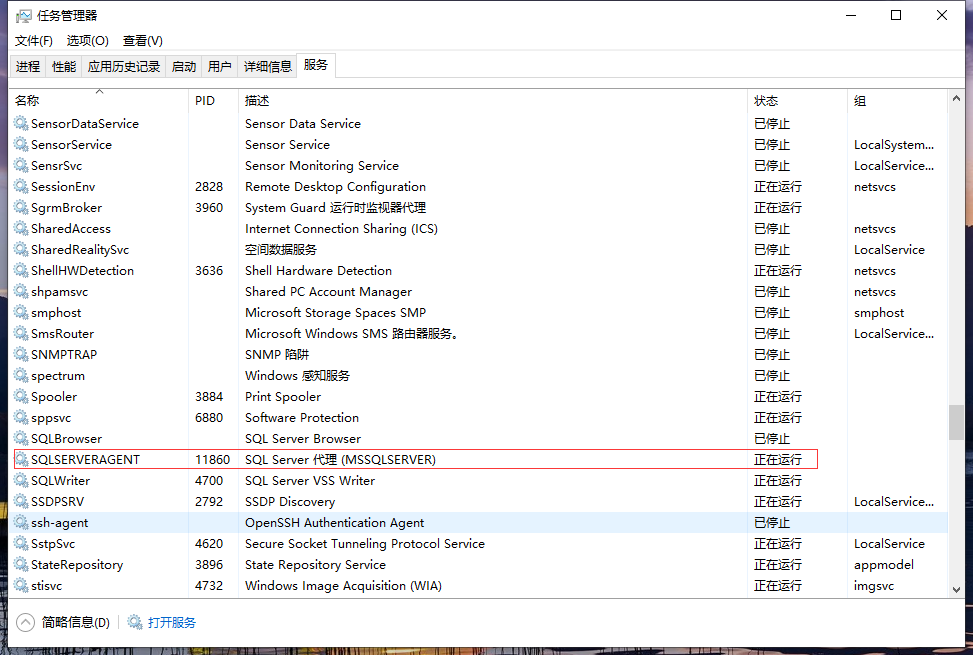Click the sppsvc service gear icon
The width and height of the screenshot is (973, 655).
click(21, 417)
